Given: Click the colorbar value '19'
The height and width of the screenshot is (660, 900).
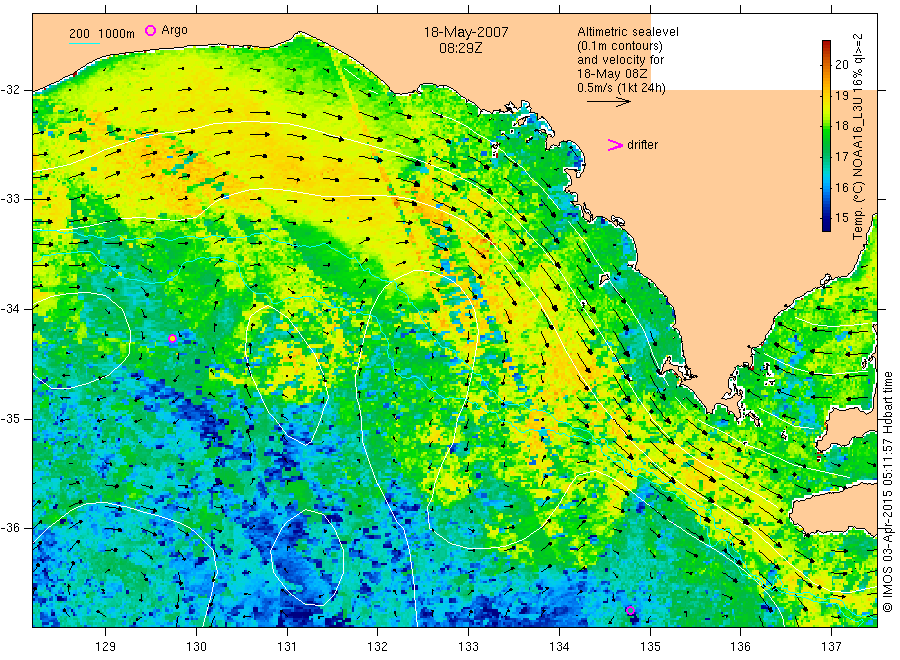Looking at the screenshot, I should 841,95.
